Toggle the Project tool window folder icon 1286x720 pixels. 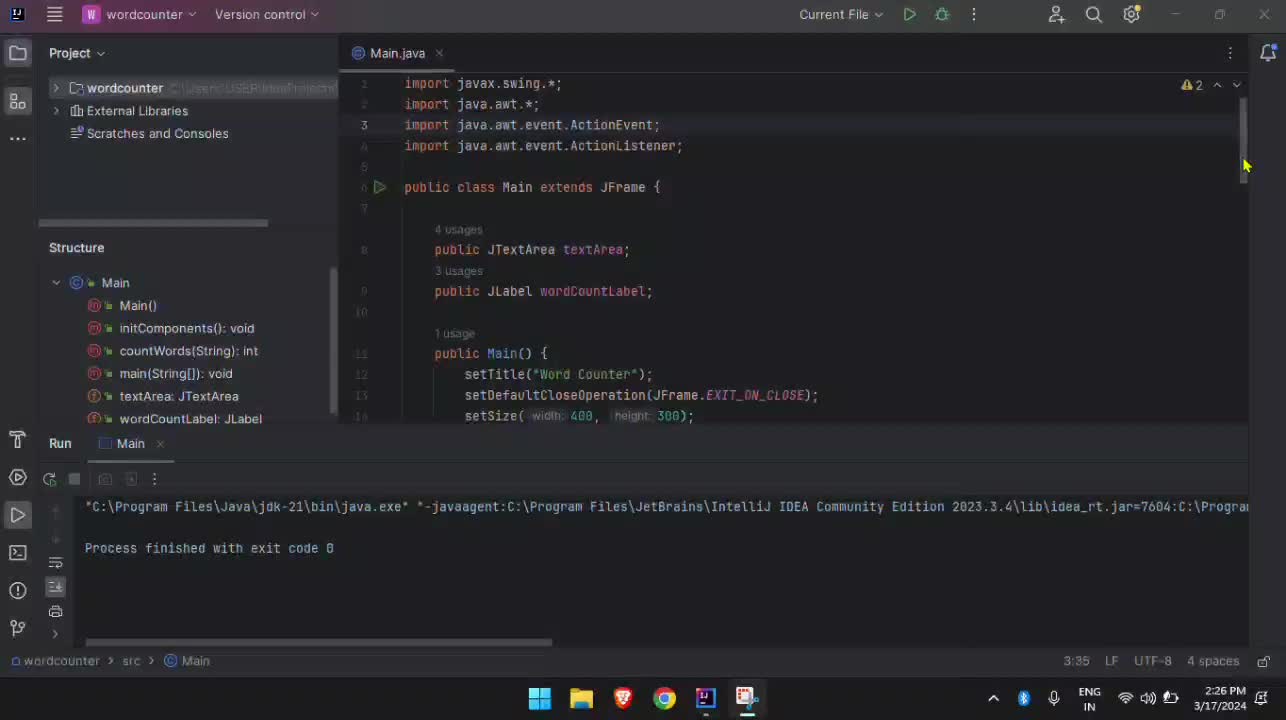tap(17, 53)
